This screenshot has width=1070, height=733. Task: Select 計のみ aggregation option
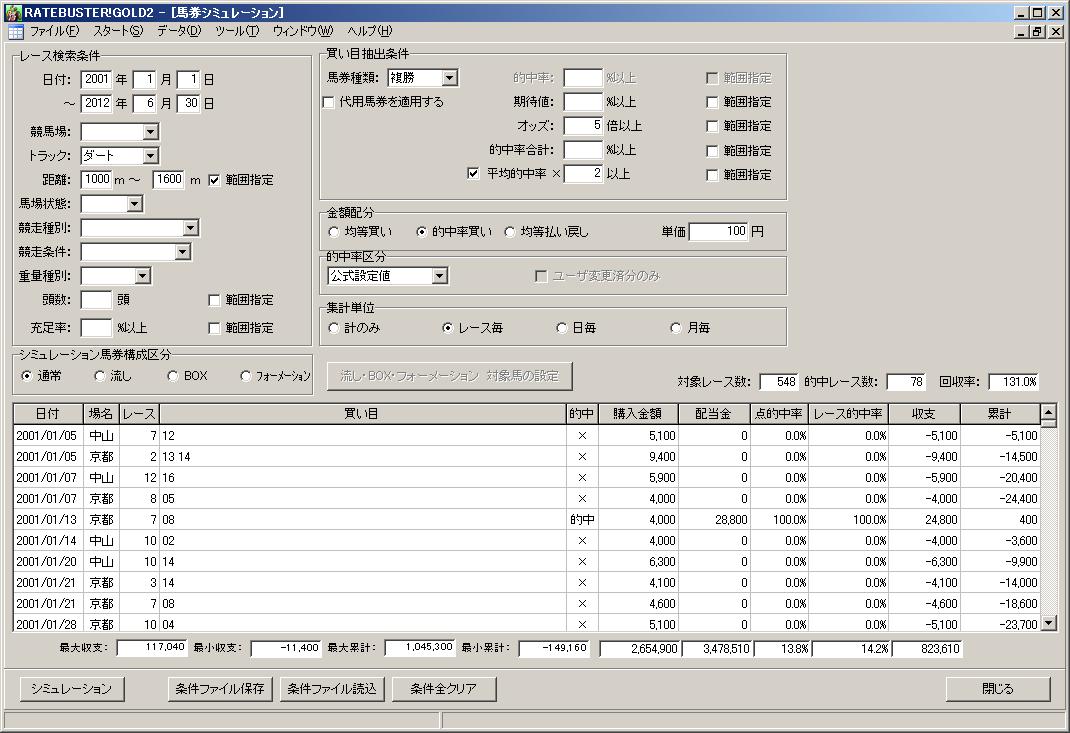[x=334, y=328]
